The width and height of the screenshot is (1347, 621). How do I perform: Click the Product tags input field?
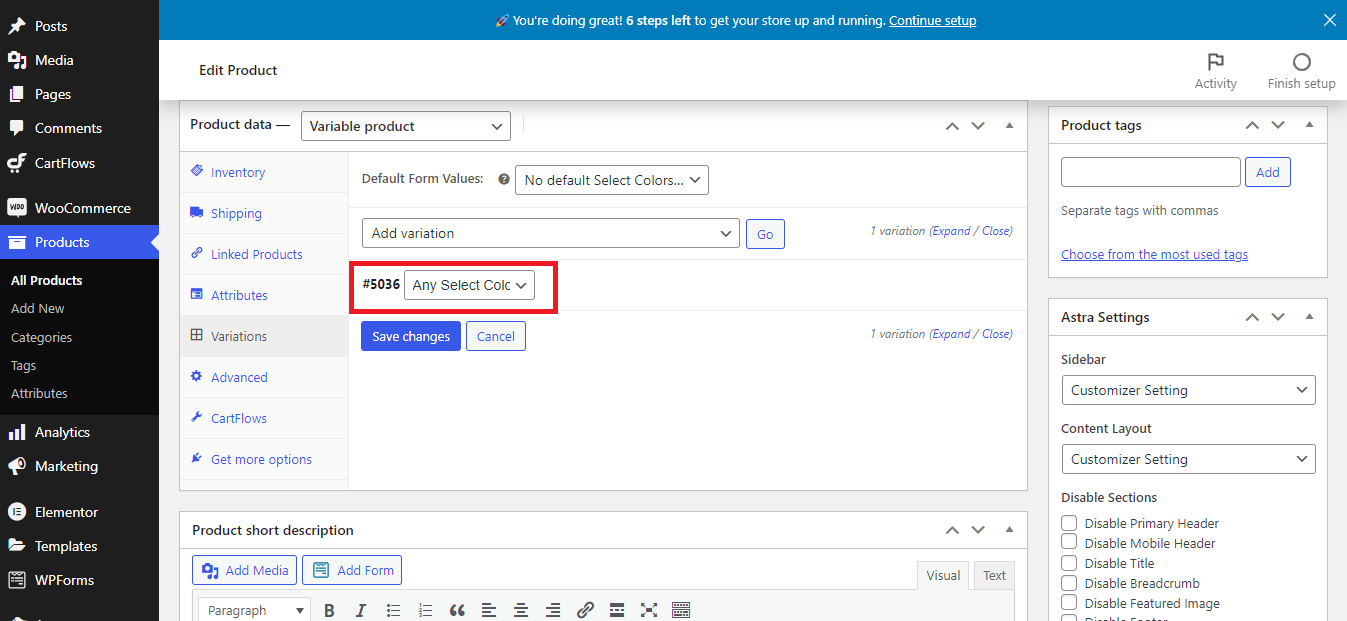[x=1150, y=172]
